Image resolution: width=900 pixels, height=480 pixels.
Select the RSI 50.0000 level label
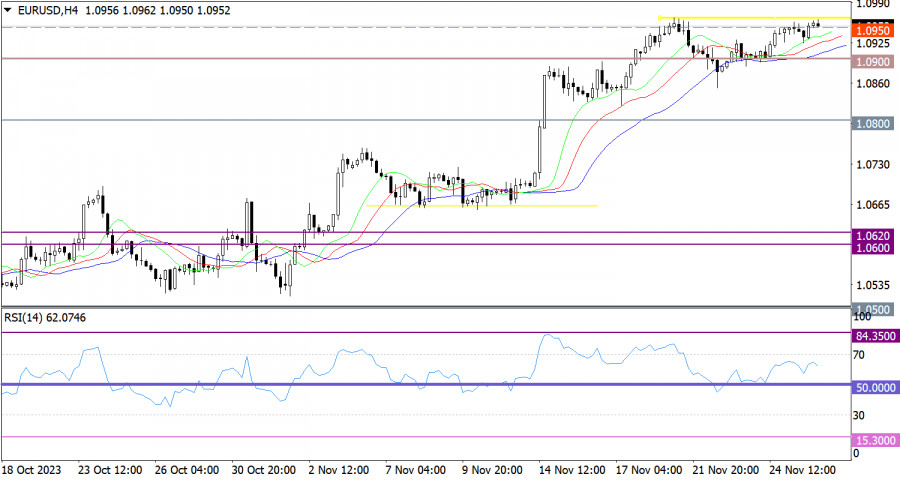pyautogui.click(x=875, y=388)
